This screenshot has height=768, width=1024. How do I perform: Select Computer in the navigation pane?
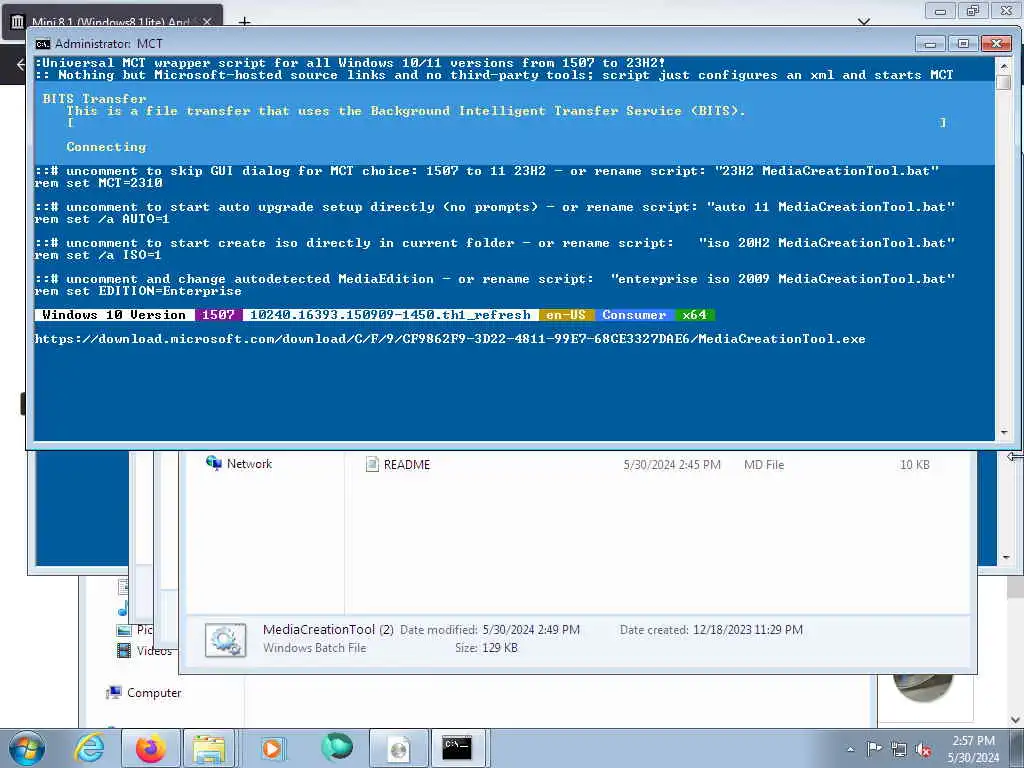coord(154,692)
